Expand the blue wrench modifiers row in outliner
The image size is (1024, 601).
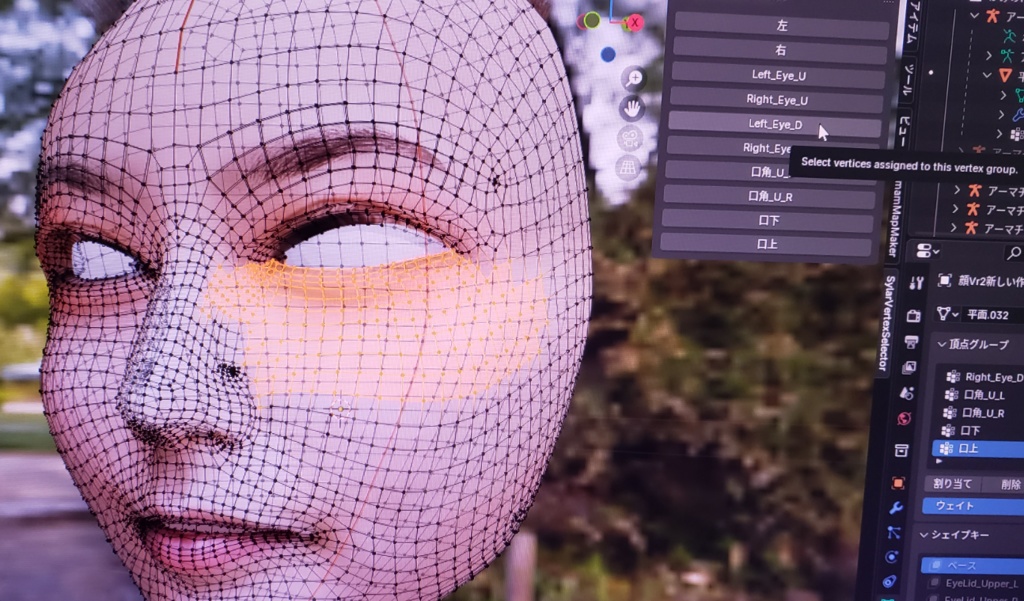[x=1003, y=115]
